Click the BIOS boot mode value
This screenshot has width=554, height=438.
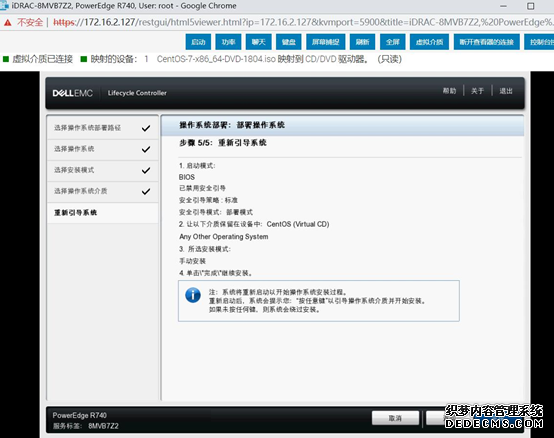tap(187, 177)
